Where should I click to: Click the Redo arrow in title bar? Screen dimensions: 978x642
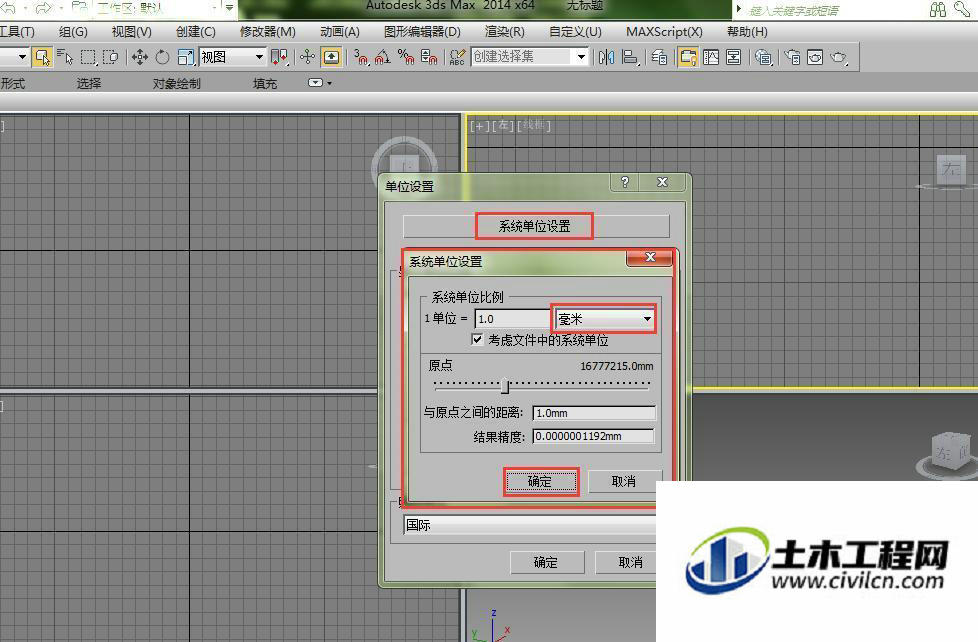coord(44,8)
